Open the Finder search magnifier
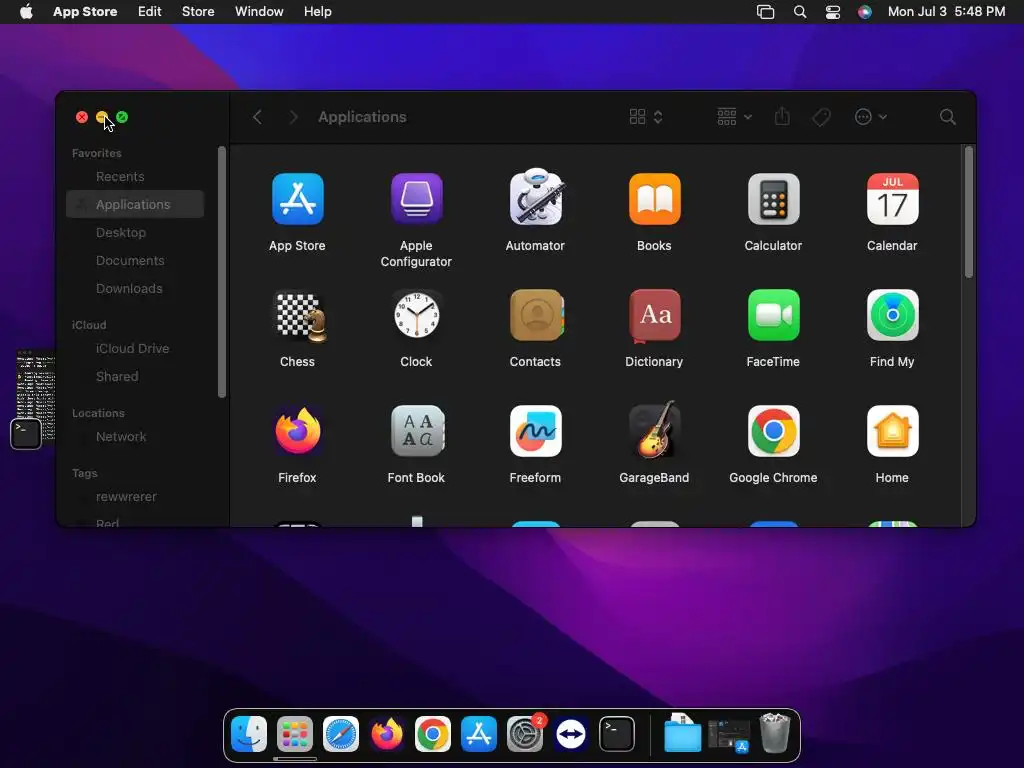 tap(948, 117)
